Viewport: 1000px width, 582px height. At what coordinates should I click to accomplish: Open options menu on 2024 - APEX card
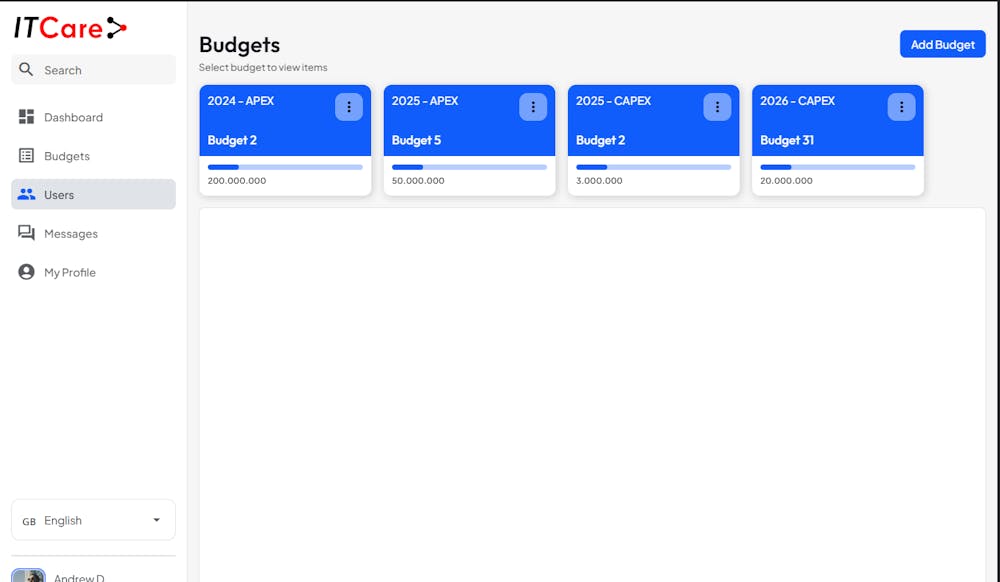click(349, 107)
